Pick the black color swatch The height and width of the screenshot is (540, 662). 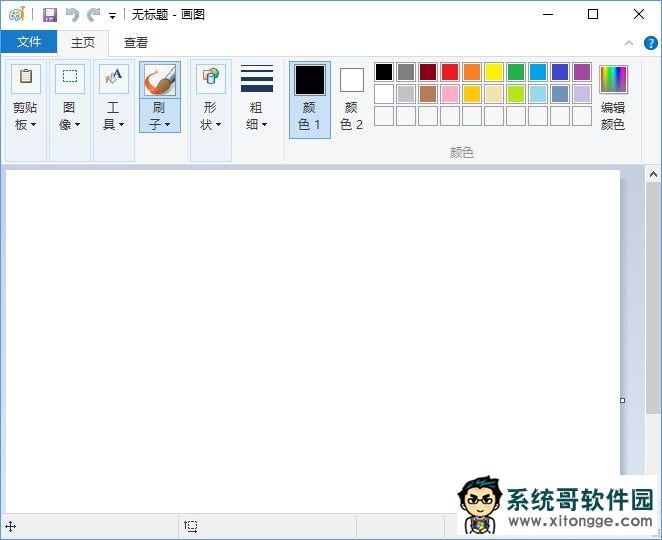pyautogui.click(x=384, y=72)
